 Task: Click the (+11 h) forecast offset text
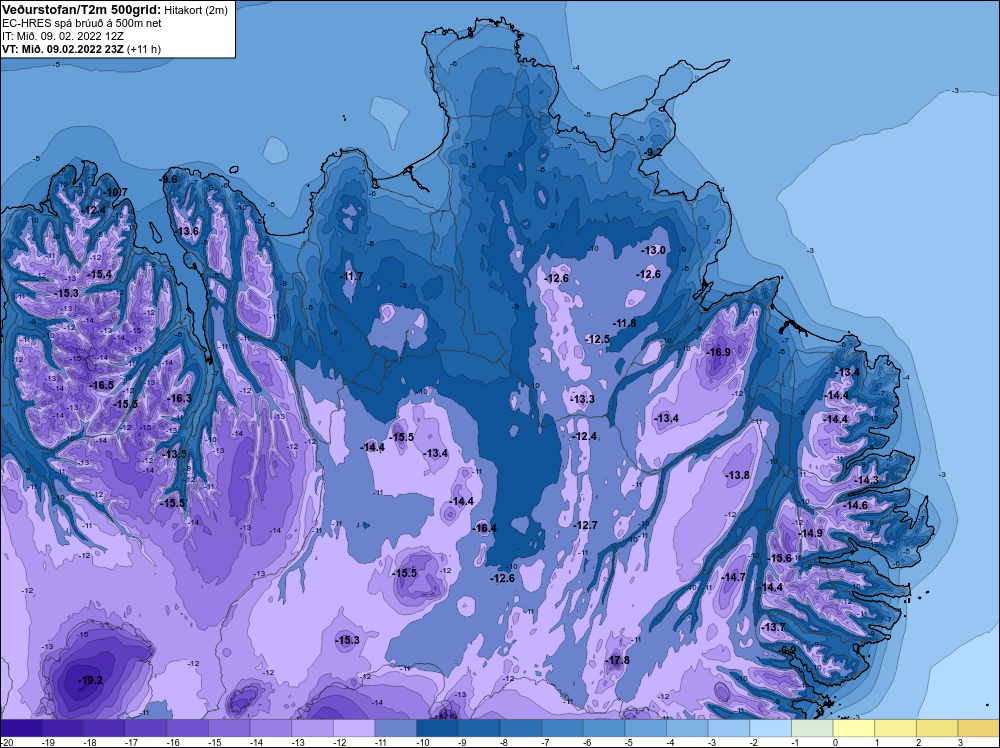click(144, 49)
